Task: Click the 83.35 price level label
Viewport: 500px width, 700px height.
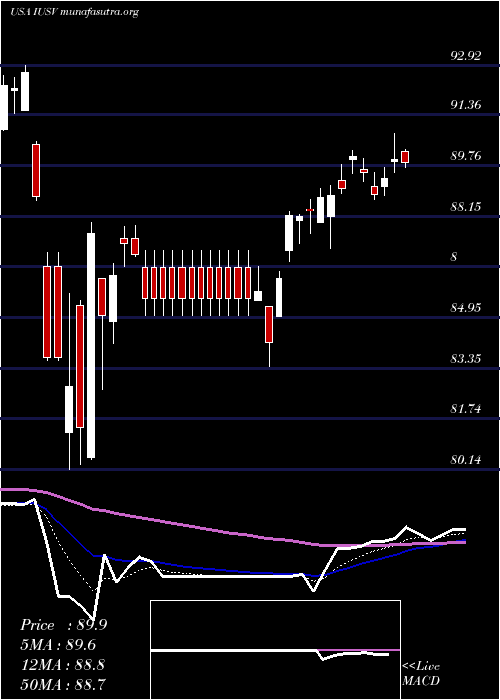Action: click(x=466, y=358)
